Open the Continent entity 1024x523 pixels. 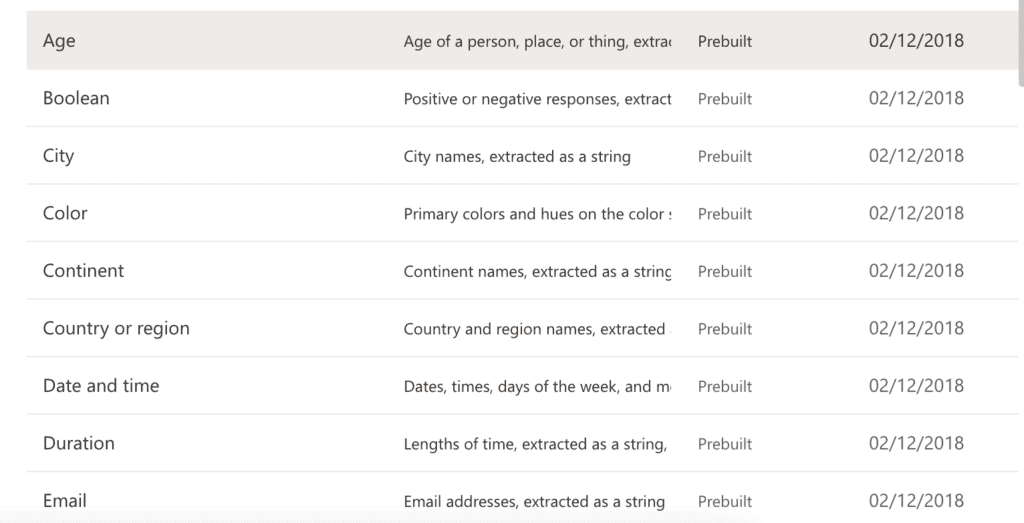[x=83, y=270]
